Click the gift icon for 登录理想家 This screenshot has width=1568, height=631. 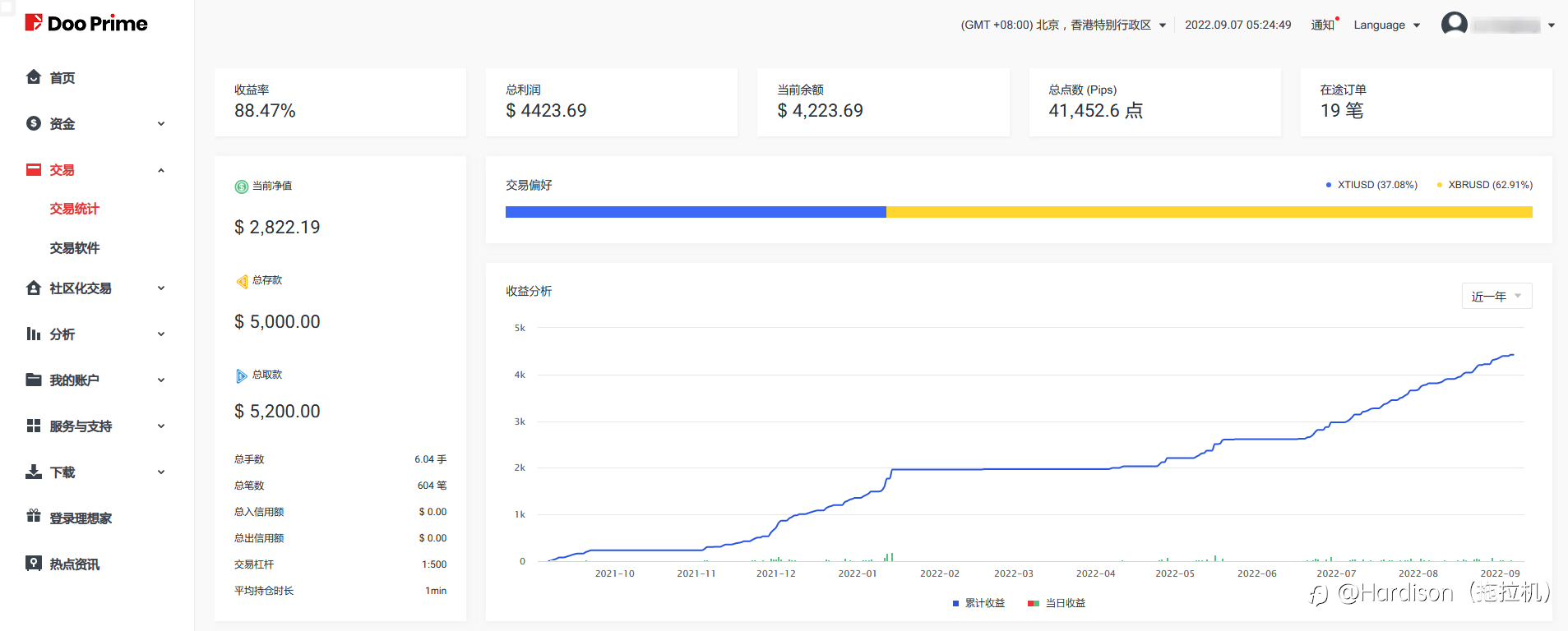pyautogui.click(x=34, y=517)
